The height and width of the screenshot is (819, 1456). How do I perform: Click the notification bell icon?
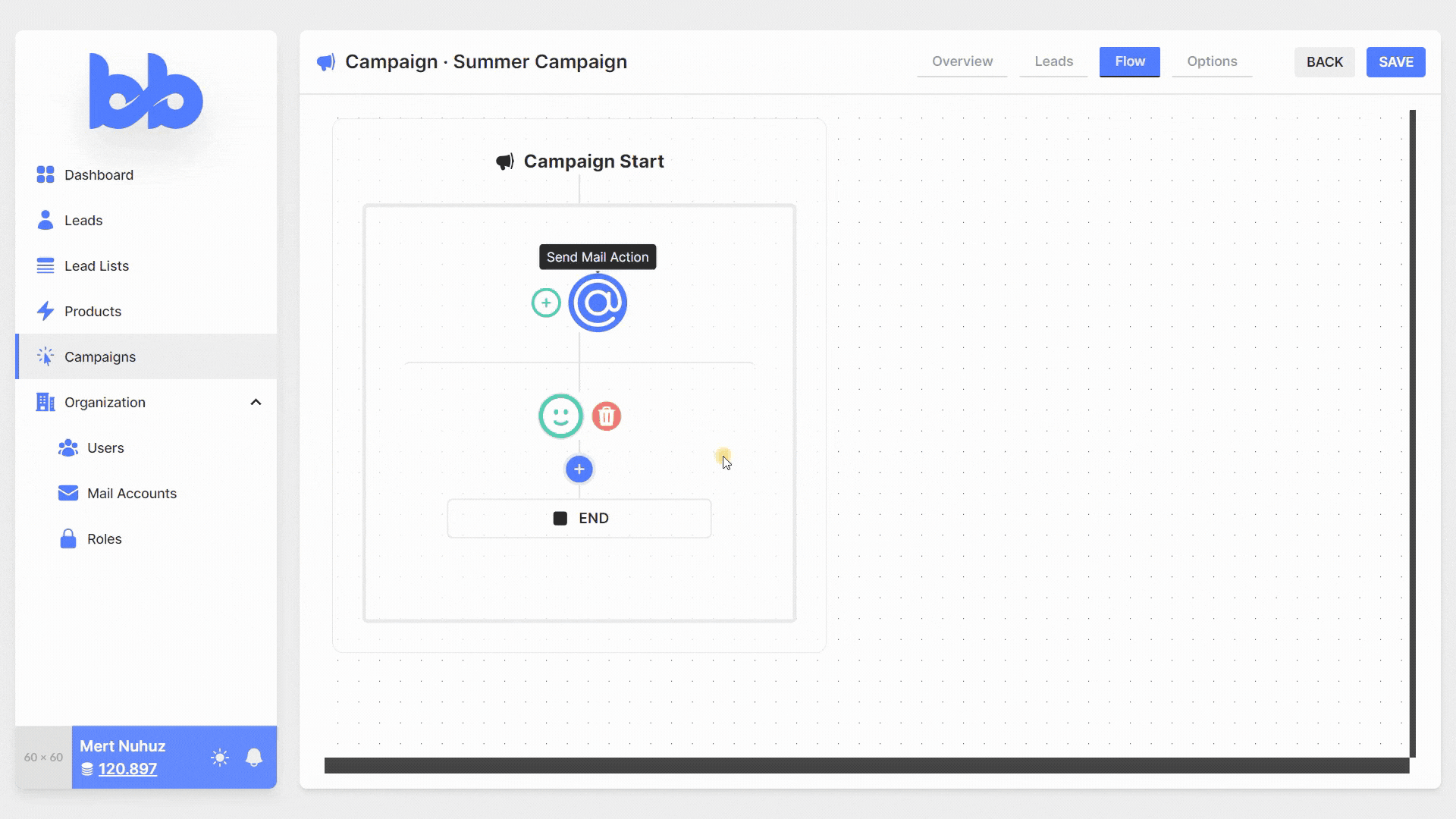254,758
